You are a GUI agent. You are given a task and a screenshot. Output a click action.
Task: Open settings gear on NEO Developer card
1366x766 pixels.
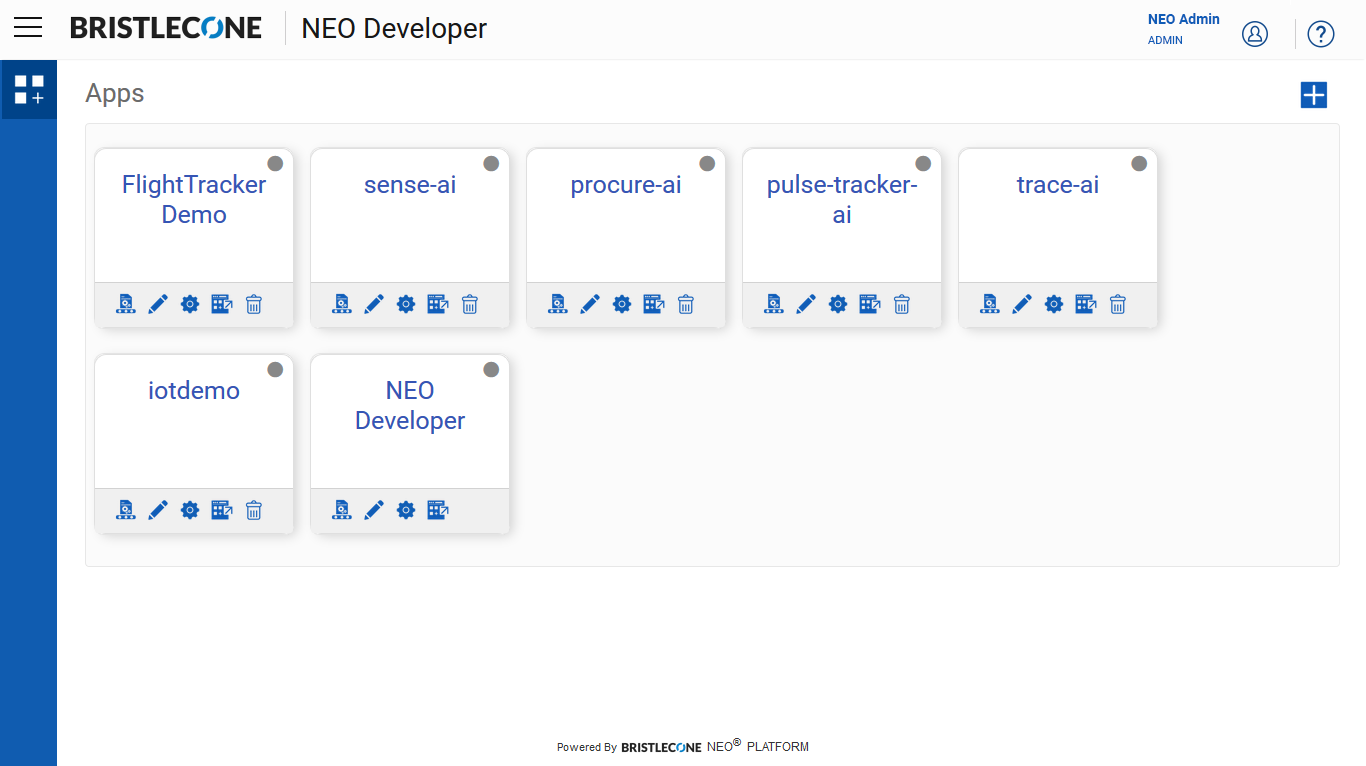click(406, 510)
